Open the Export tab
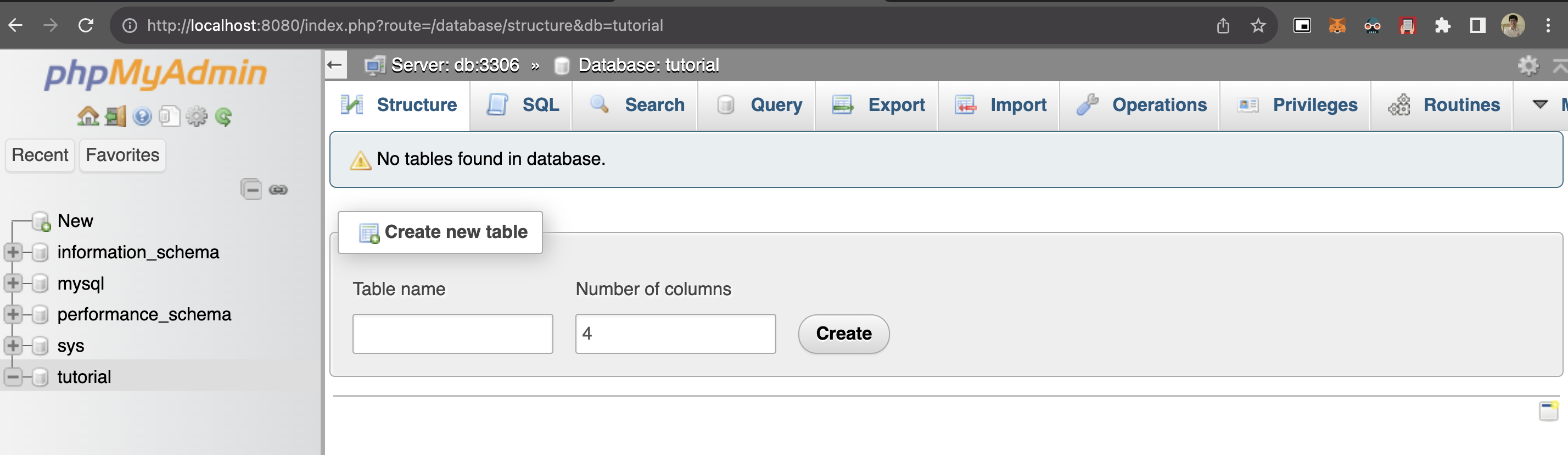The width and height of the screenshot is (1568, 455). 878,105
